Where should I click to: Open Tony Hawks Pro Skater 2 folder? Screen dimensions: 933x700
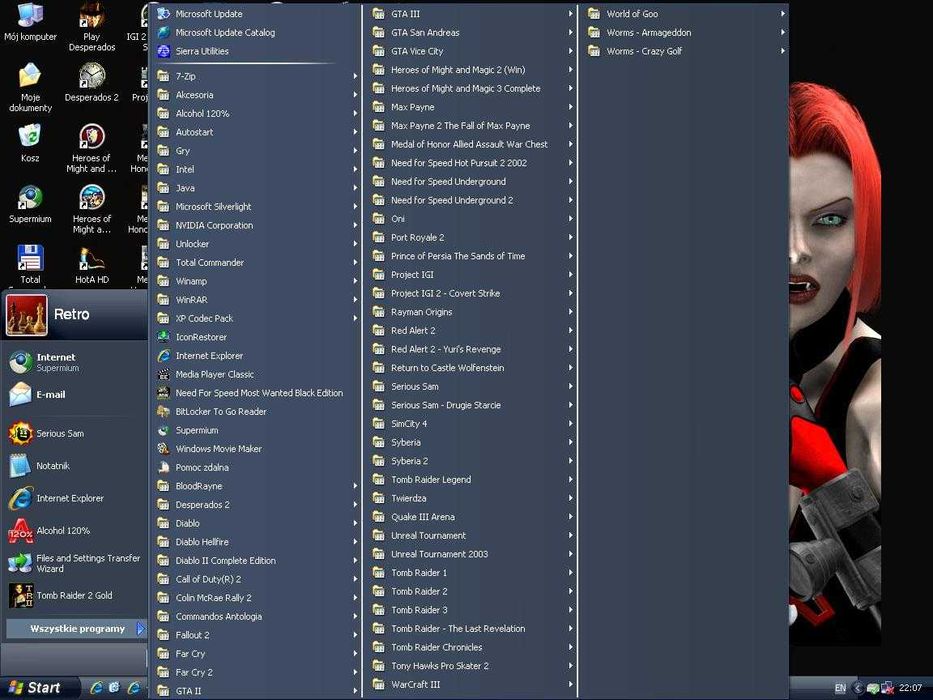click(x=472, y=665)
